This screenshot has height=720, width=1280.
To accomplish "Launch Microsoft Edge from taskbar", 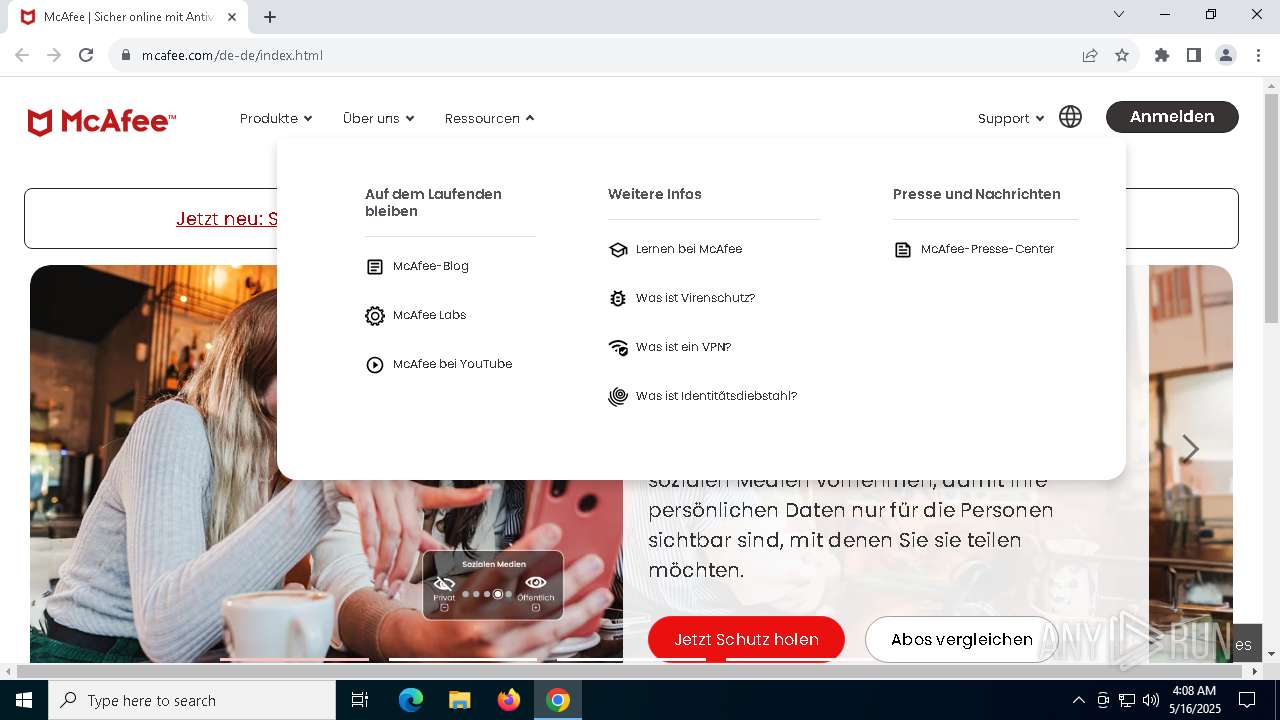I will click(x=411, y=700).
